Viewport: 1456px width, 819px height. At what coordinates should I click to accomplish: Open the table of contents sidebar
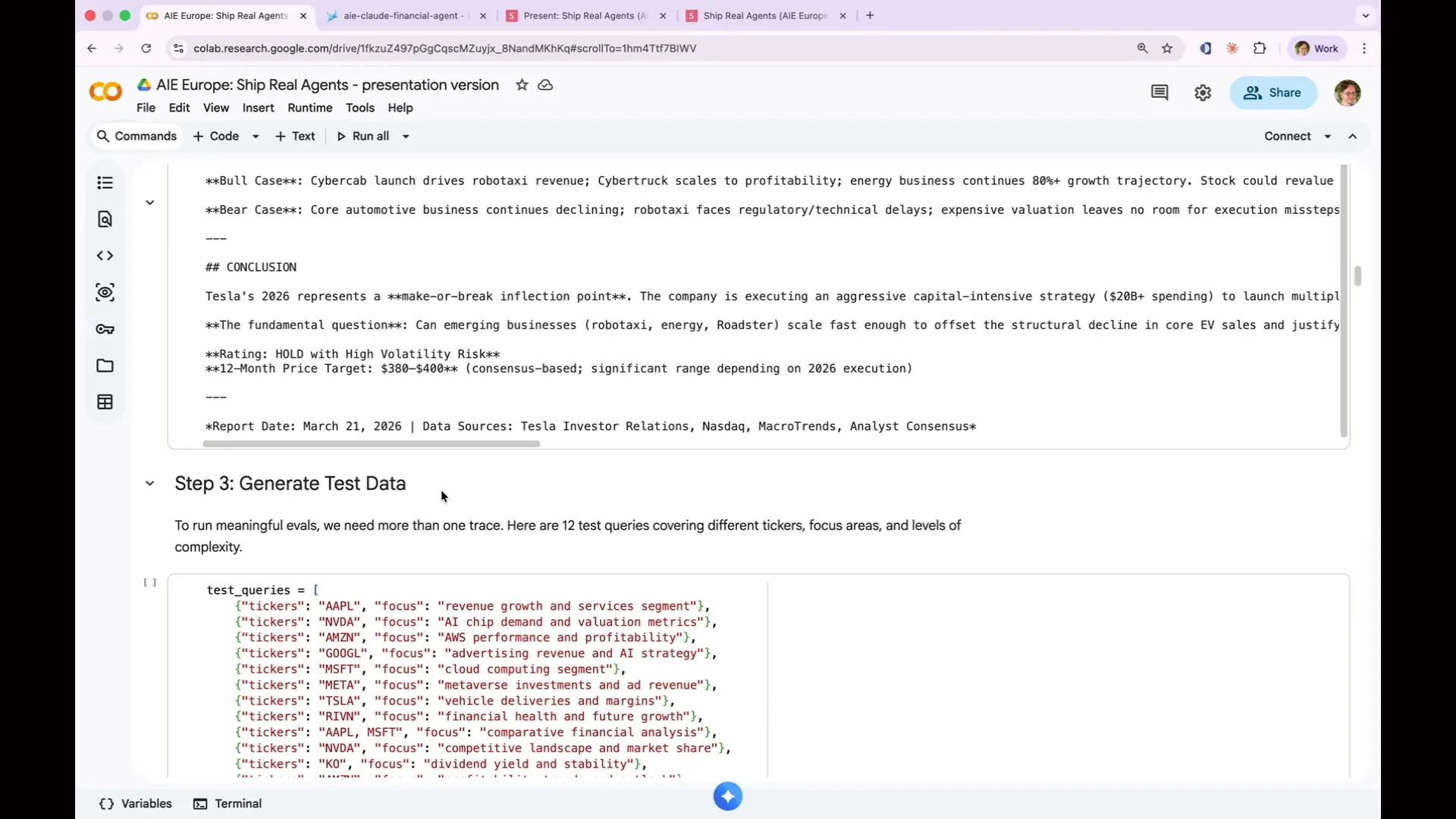click(105, 183)
